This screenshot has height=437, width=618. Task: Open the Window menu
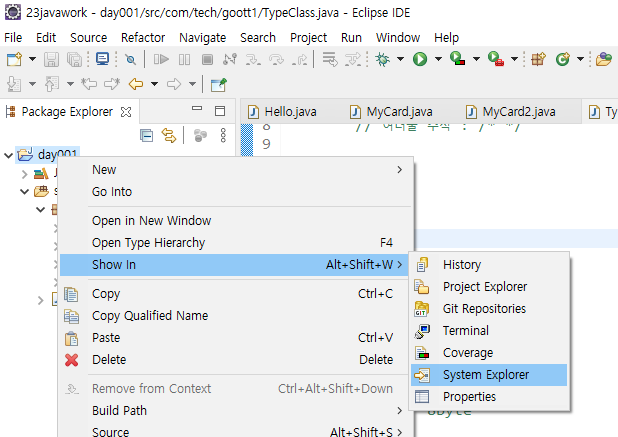pyautogui.click(x=398, y=38)
